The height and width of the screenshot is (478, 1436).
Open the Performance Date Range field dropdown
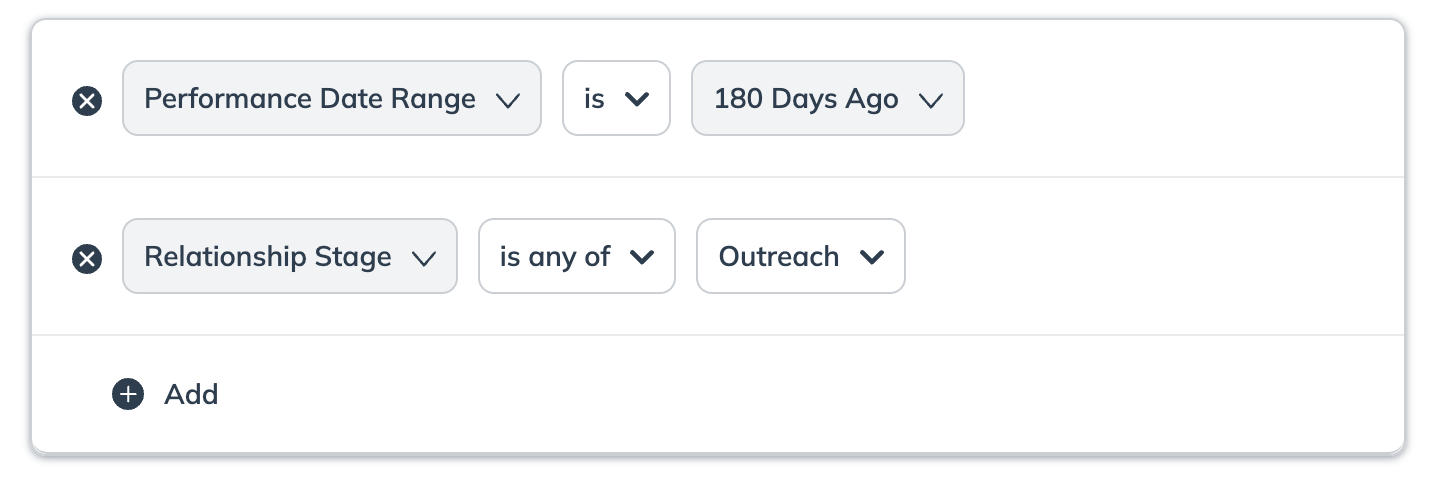pos(310,99)
